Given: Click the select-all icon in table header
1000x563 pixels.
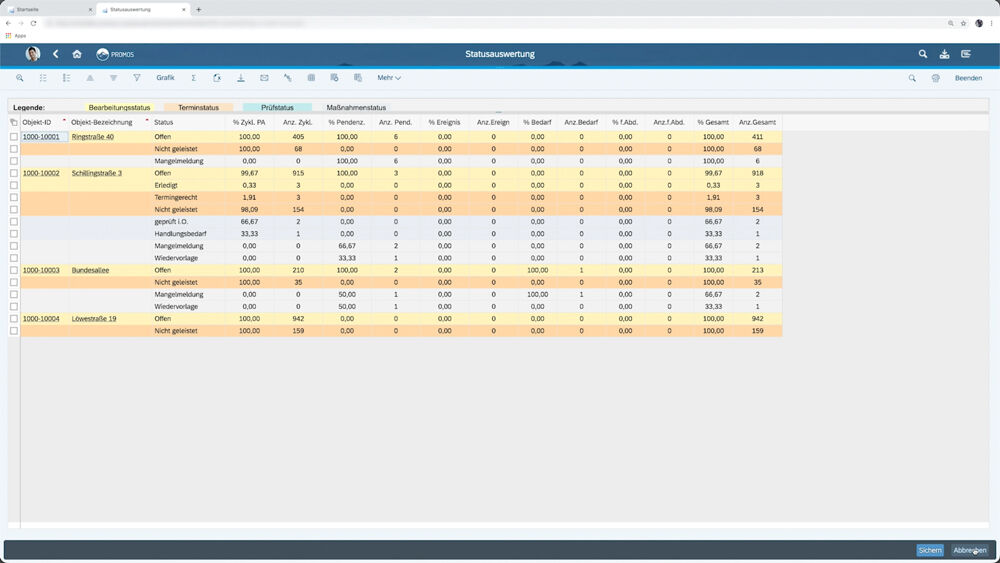Looking at the screenshot, I should tap(14, 122).
